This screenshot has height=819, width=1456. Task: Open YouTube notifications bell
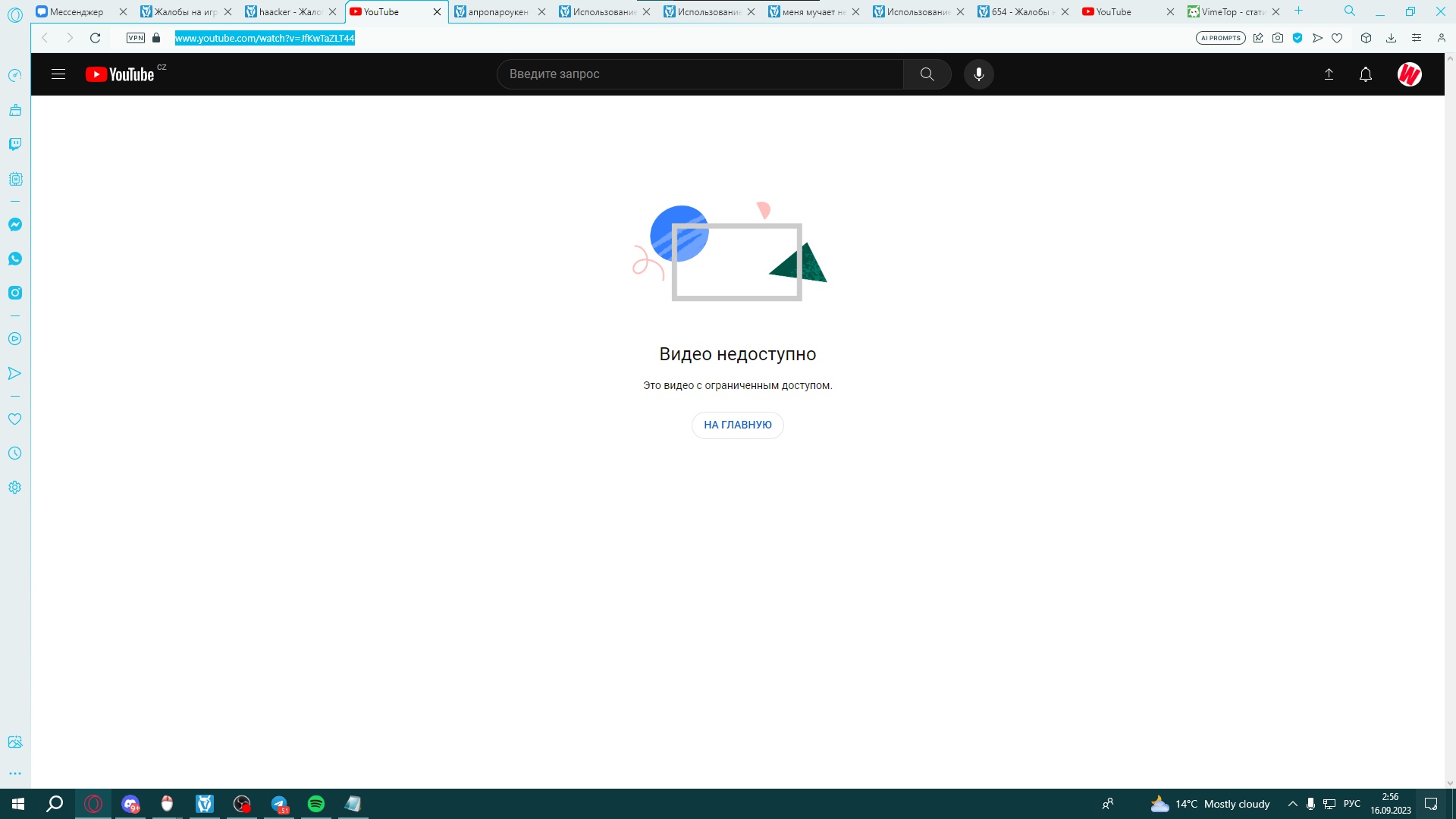(x=1366, y=74)
